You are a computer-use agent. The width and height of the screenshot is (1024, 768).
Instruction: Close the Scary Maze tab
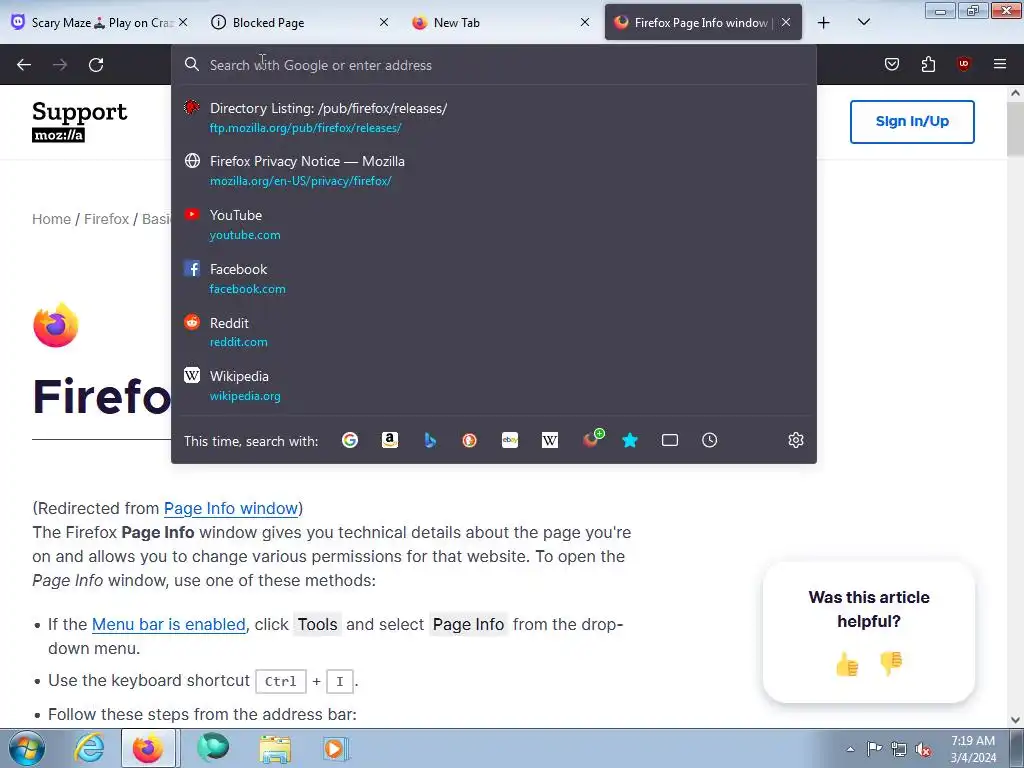coord(184,23)
